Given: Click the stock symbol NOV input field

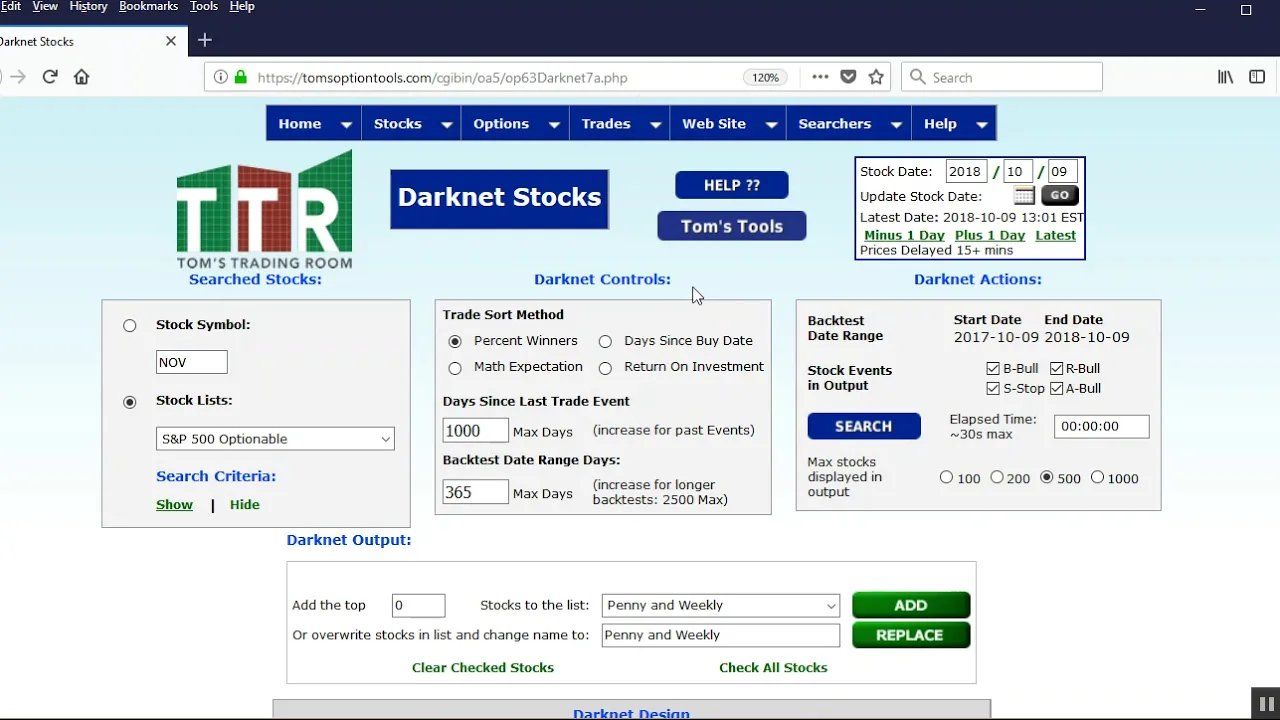Looking at the screenshot, I should 192,362.
